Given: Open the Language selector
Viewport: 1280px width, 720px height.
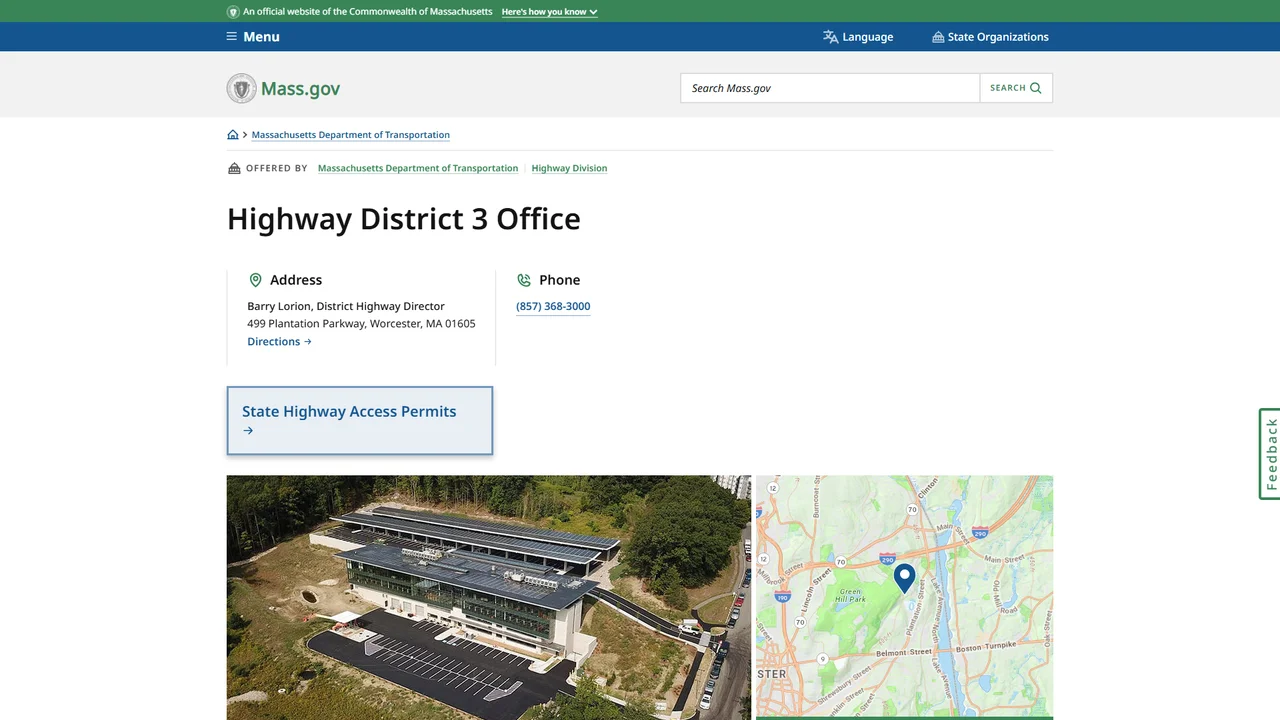Looking at the screenshot, I should pos(858,37).
